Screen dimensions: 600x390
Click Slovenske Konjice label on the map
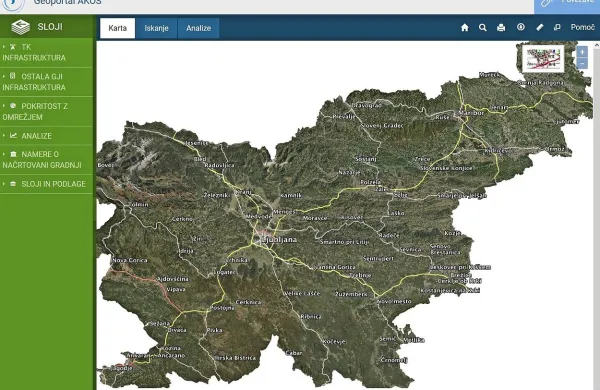coord(446,168)
